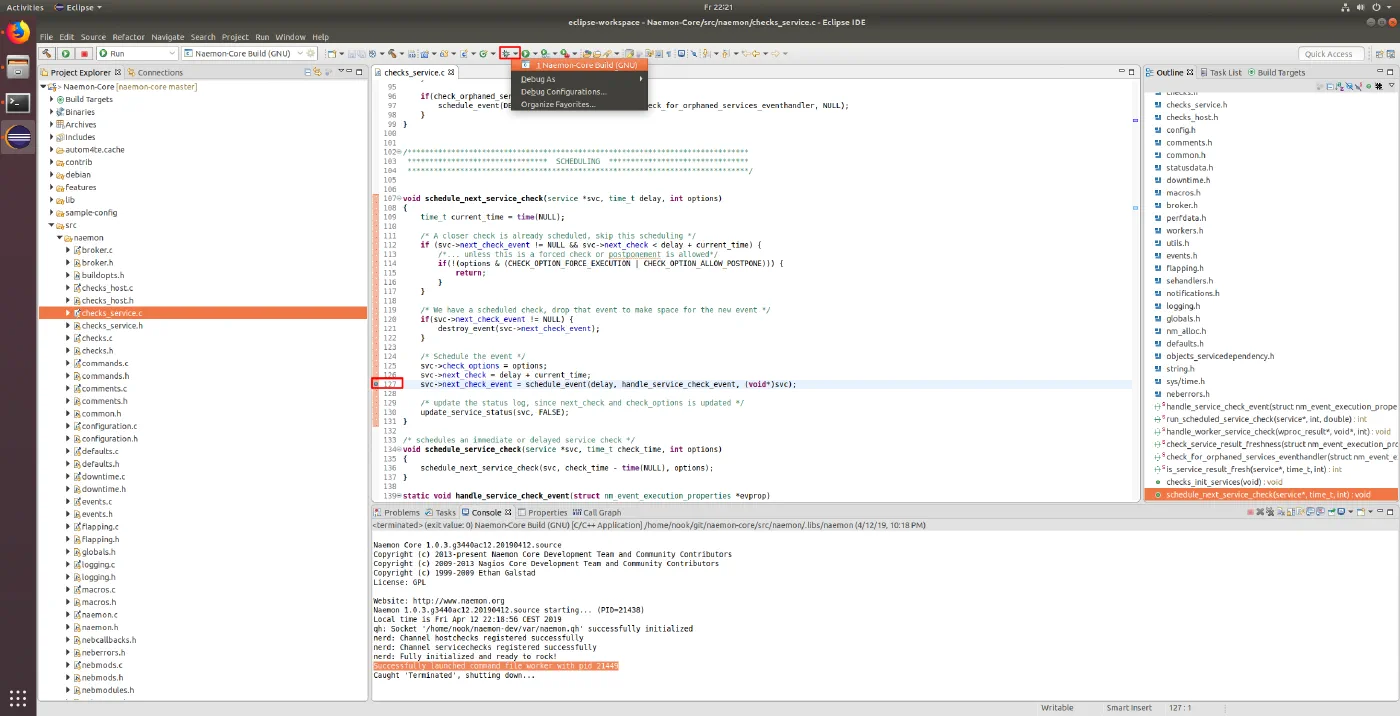1400x716 pixels.
Task: Switch to the Task List tab
Action: point(1221,72)
